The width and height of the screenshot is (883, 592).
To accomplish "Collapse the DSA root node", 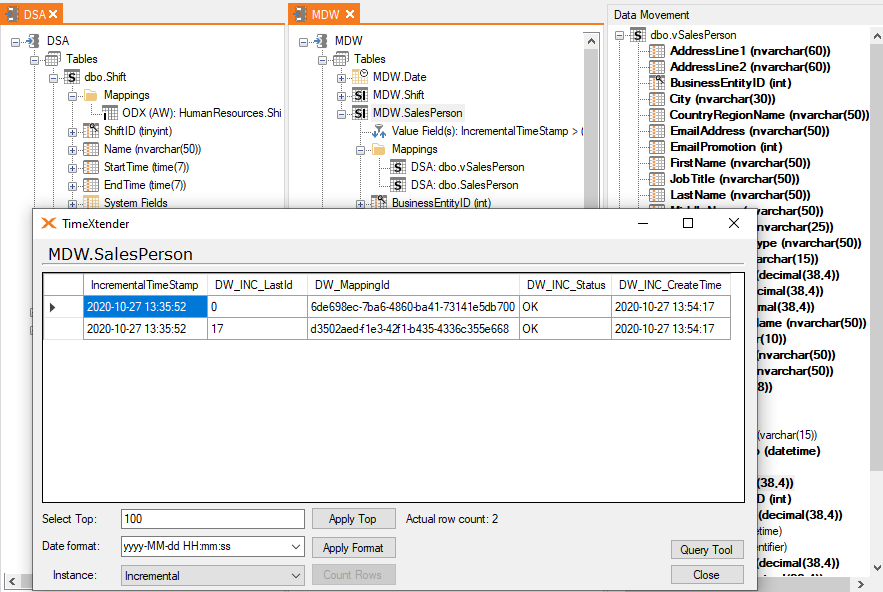I will click(x=15, y=42).
